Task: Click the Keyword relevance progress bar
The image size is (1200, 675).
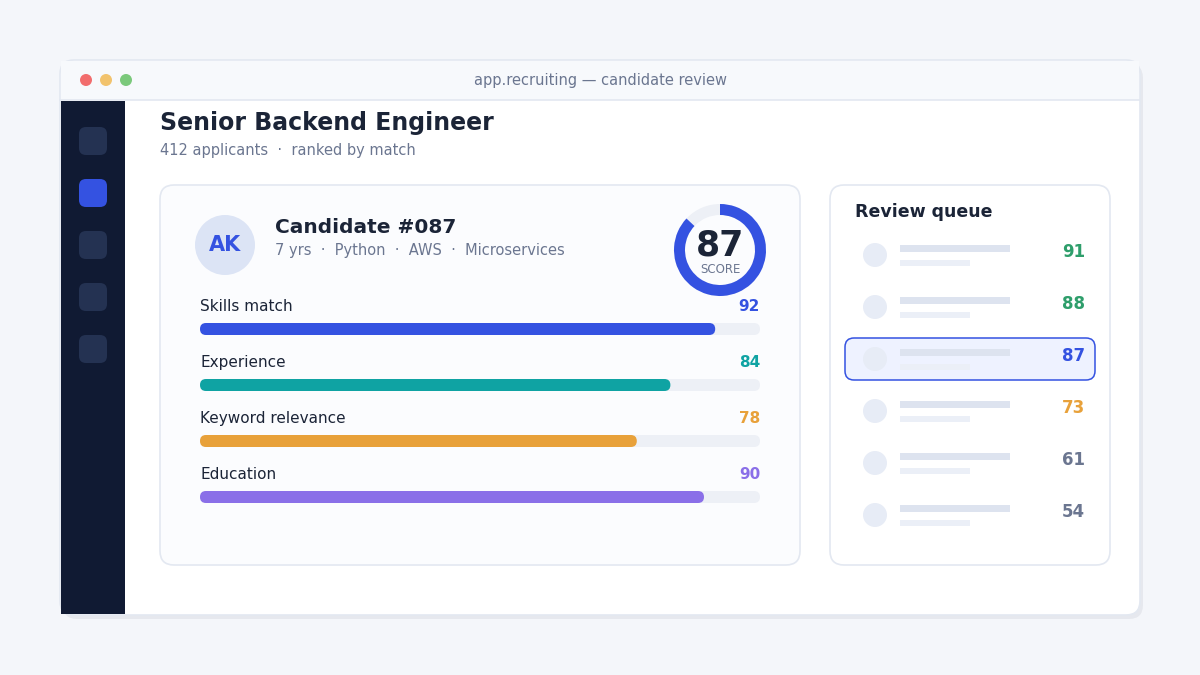Action: point(480,441)
